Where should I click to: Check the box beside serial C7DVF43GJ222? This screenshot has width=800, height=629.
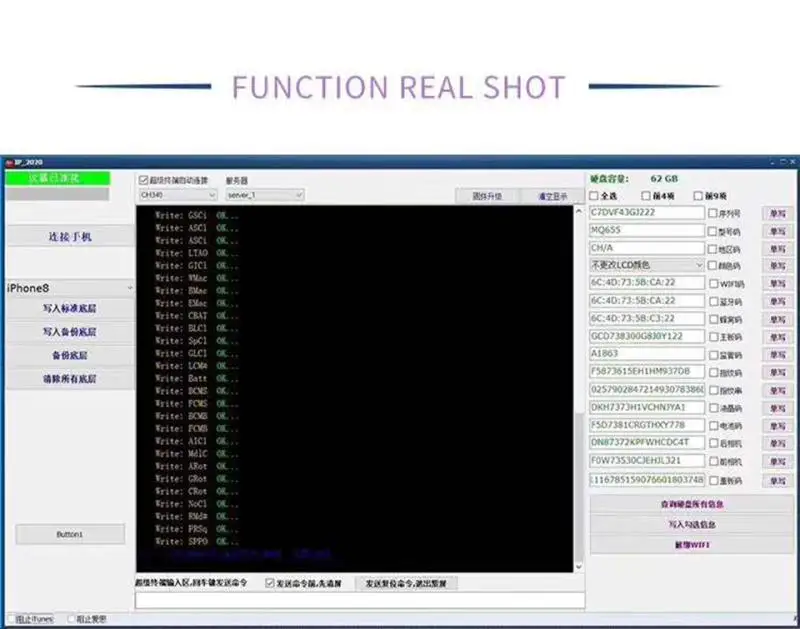coord(713,213)
